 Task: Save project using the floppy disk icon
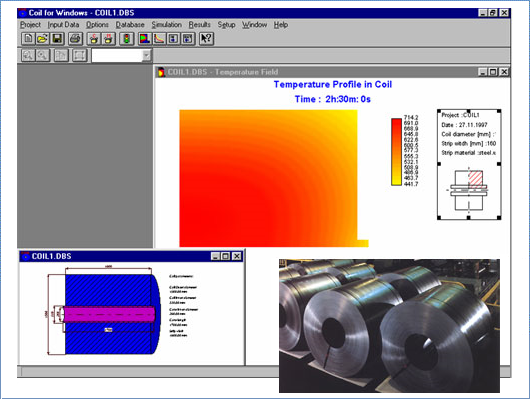(x=57, y=39)
